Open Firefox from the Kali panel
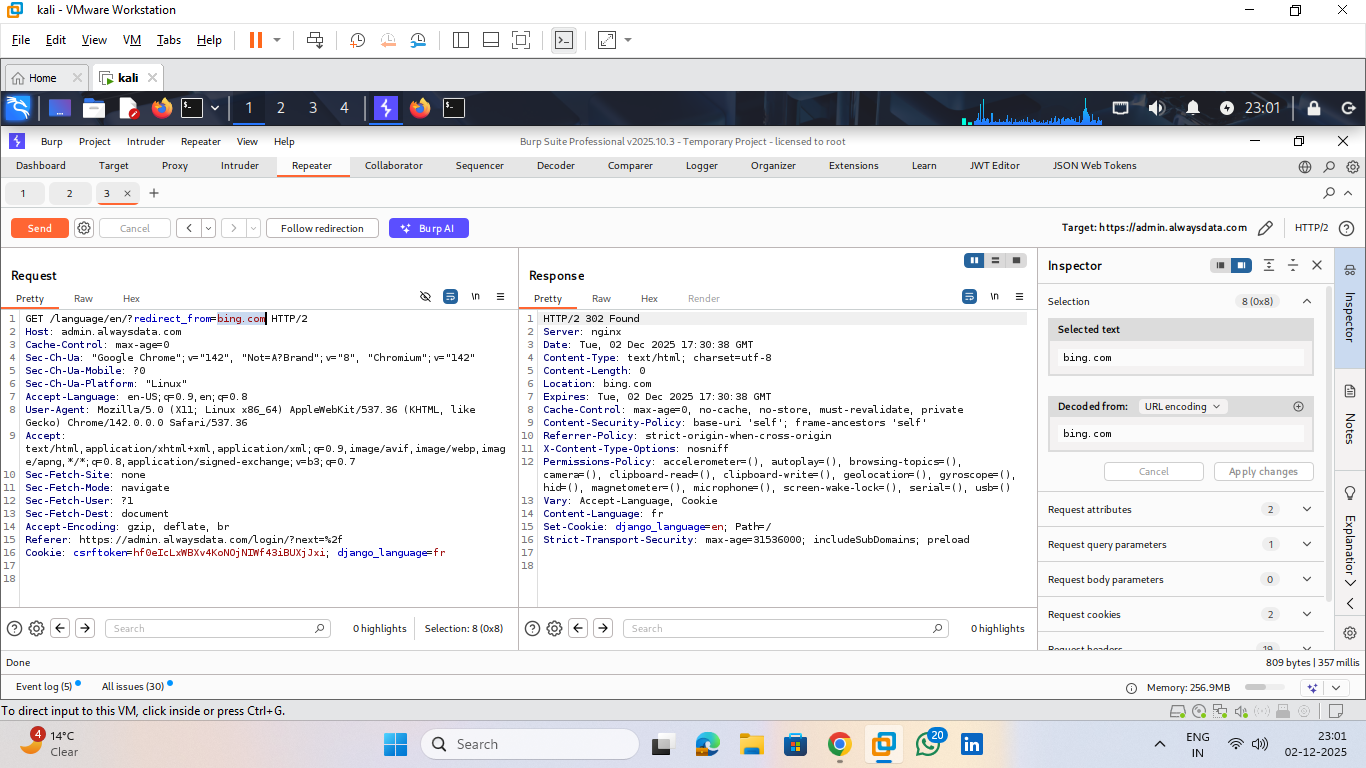 (162, 108)
